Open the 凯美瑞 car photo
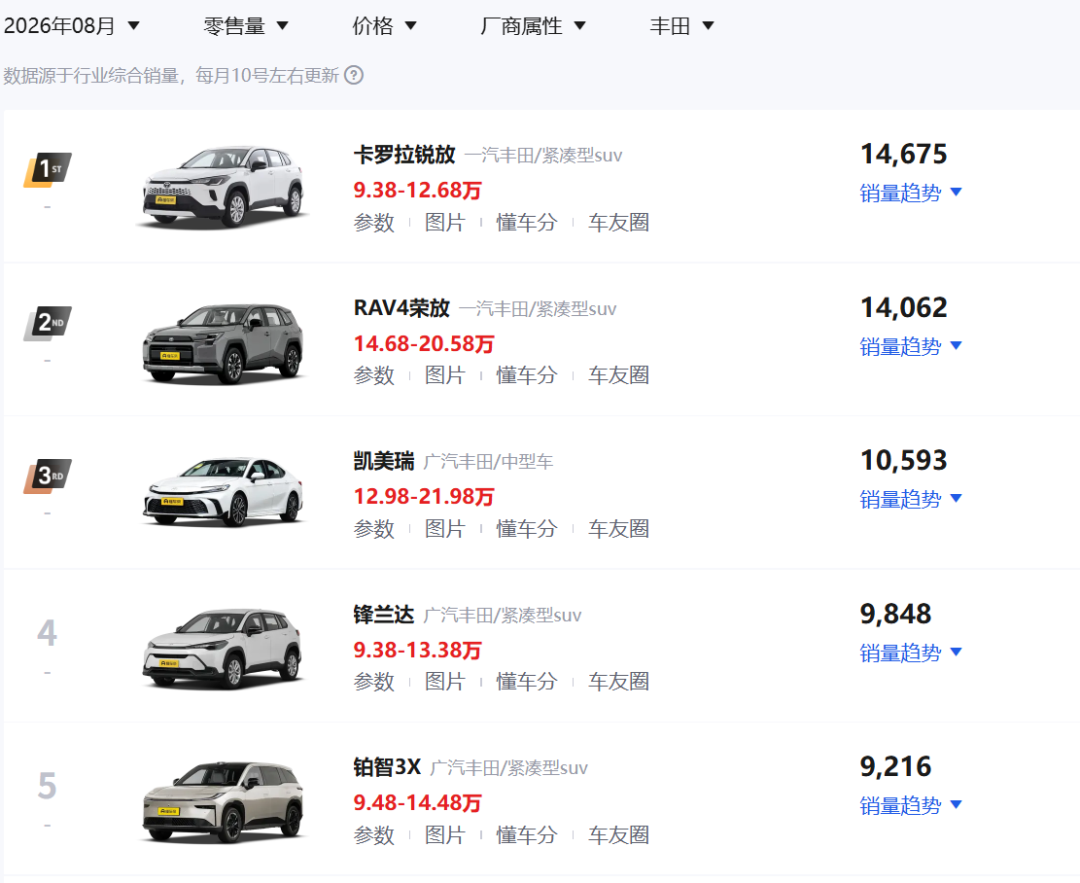The width and height of the screenshot is (1080, 883). [x=223, y=492]
